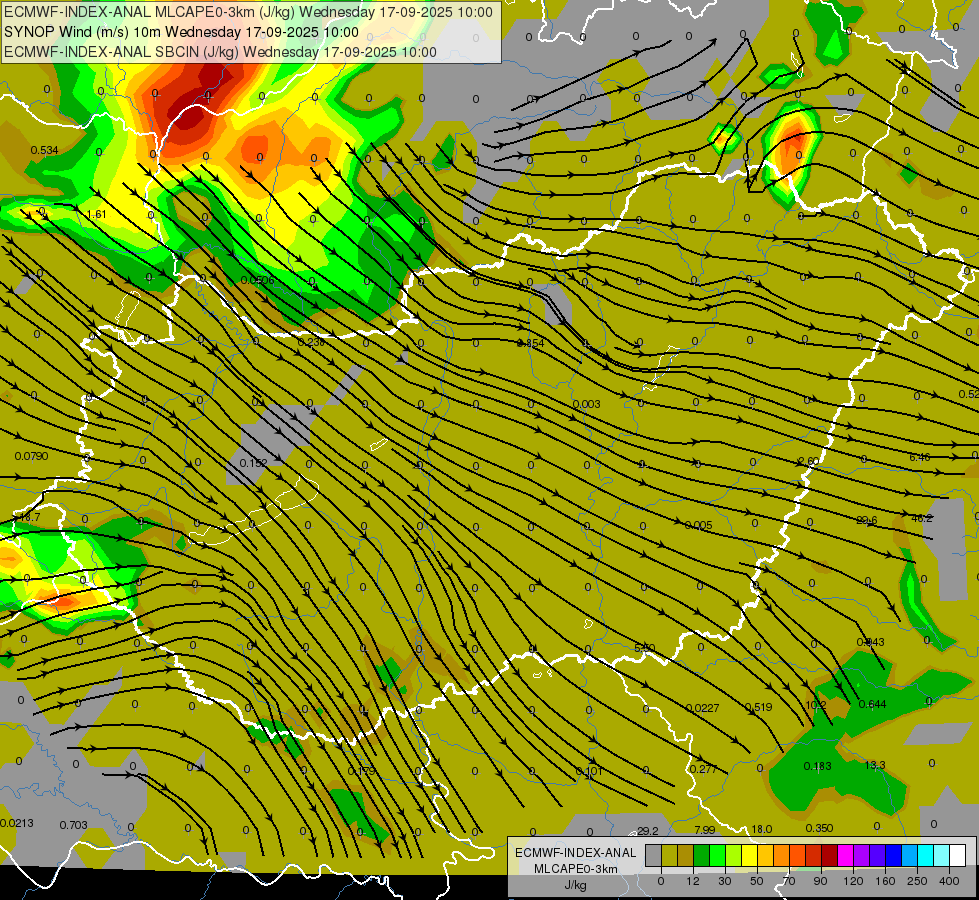The image size is (979, 900).
Task: Click the map value '0.343'
Action: [x=870, y=642]
